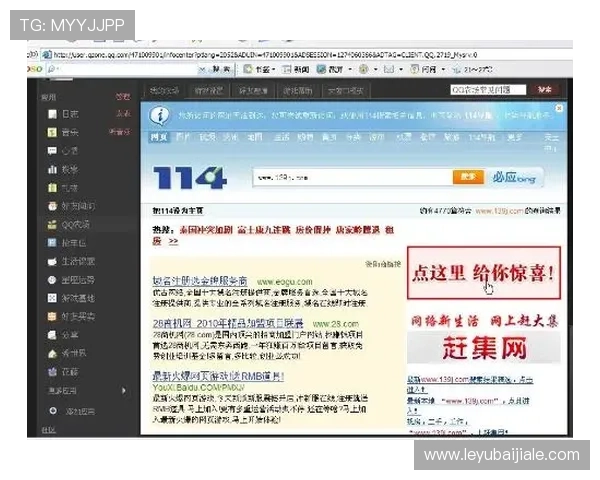The height and width of the screenshot is (480, 600).
Task: Select the 视频 video tab in 114 search
Action: [x=207, y=137]
